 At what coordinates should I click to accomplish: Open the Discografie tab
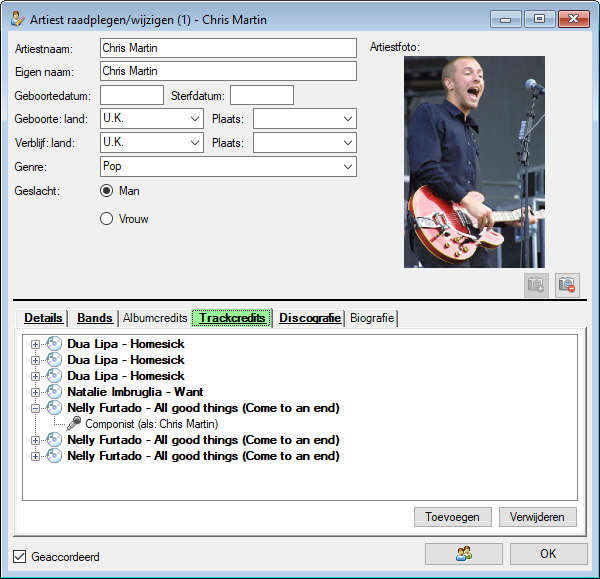tap(310, 318)
